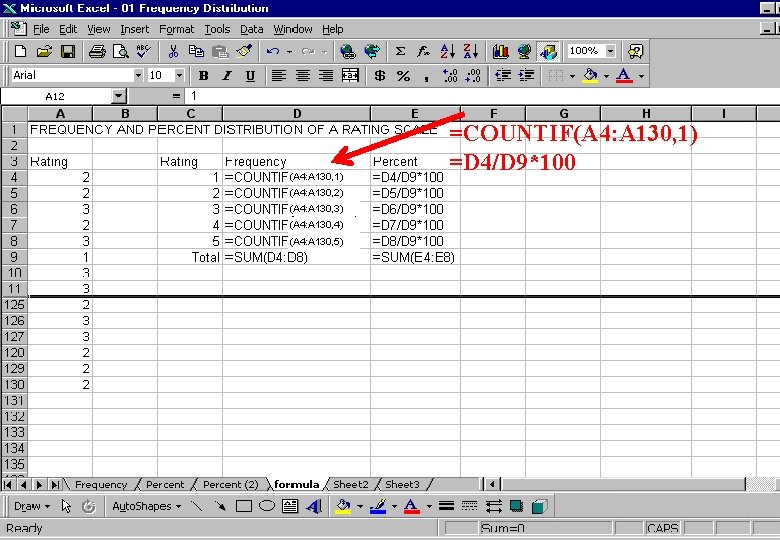The width and height of the screenshot is (780, 540).
Task: Run Spelling check ABC icon
Action: (x=143, y=51)
